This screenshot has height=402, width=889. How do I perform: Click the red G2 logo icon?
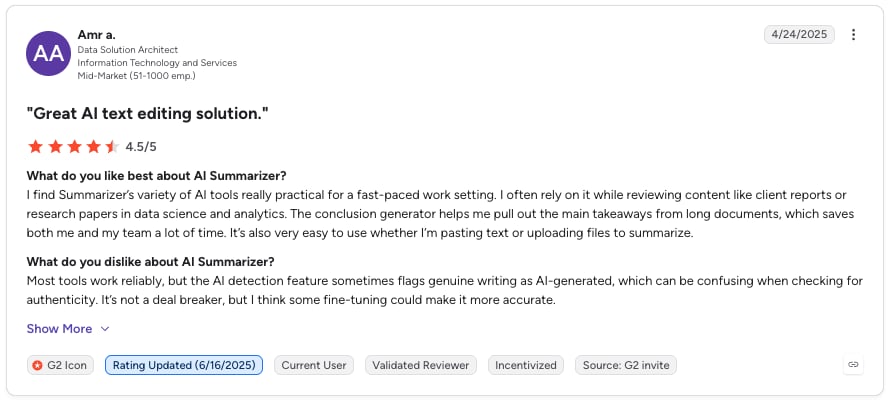(x=37, y=365)
